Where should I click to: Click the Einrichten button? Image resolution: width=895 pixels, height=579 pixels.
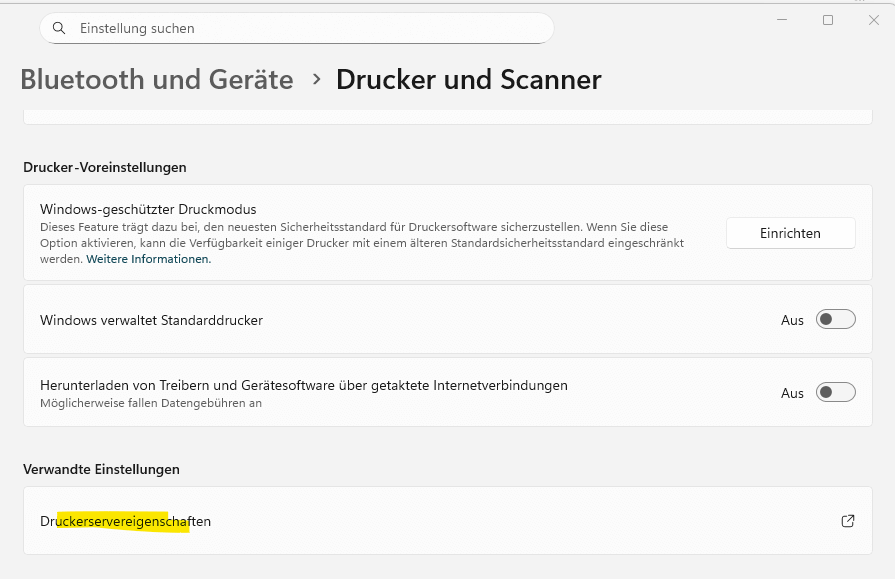pyautogui.click(x=790, y=233)
